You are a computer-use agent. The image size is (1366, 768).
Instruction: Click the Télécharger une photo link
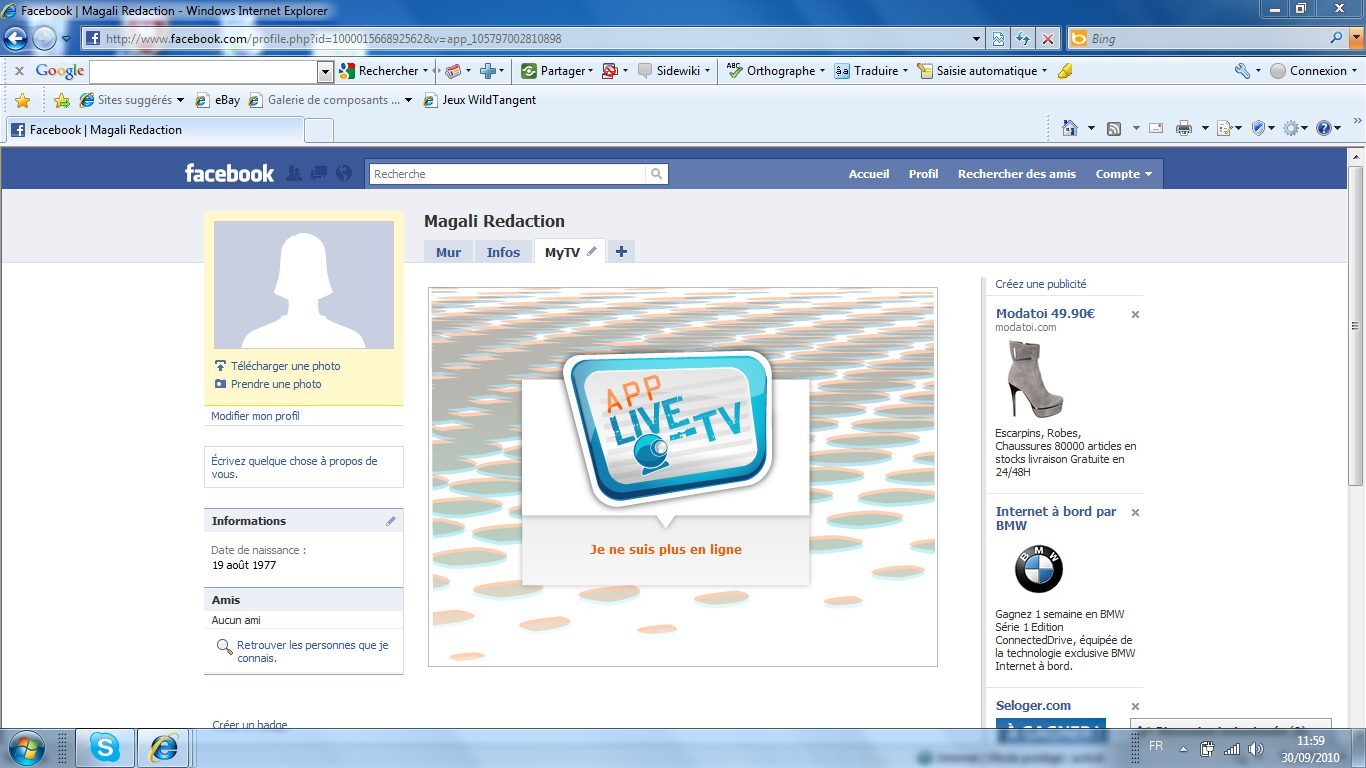coord(285,366)
